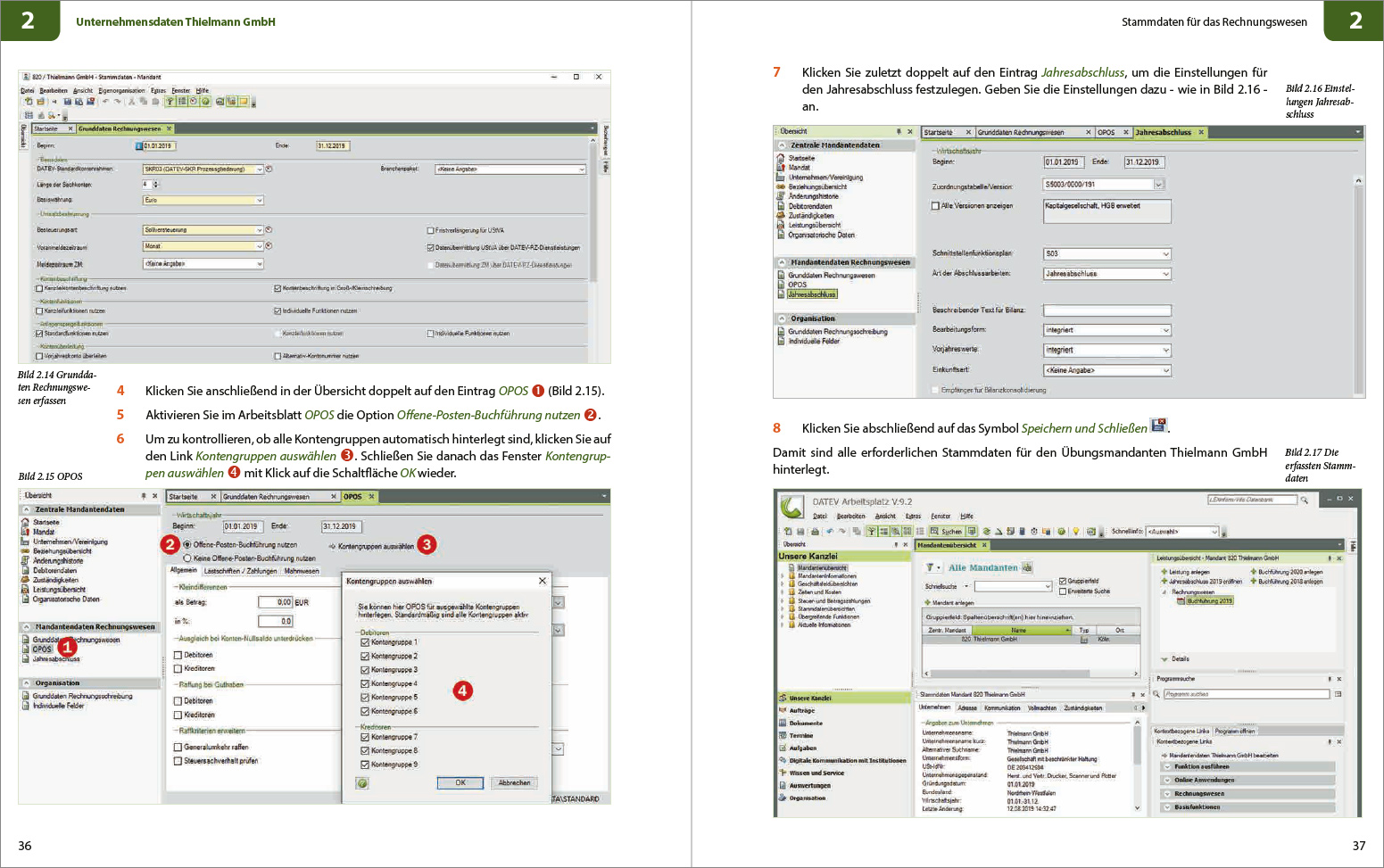Click the green help icon in Kontengruppen dialog

pyautogui.click(x=362, y=783)
